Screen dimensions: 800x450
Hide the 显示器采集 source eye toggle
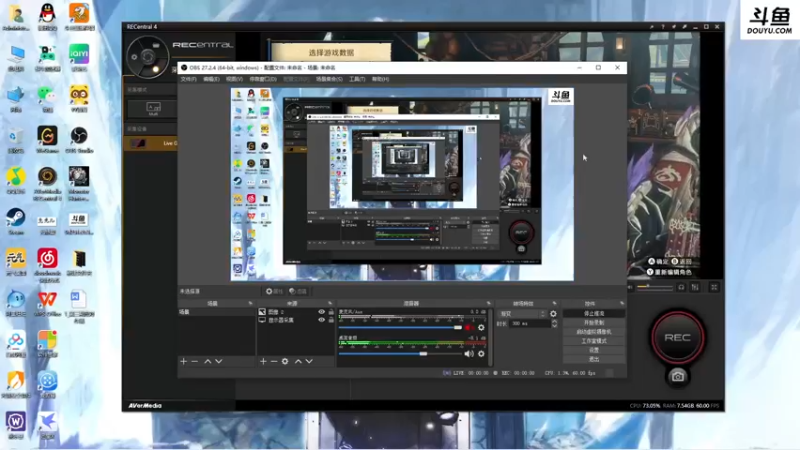tap(321, 320)
